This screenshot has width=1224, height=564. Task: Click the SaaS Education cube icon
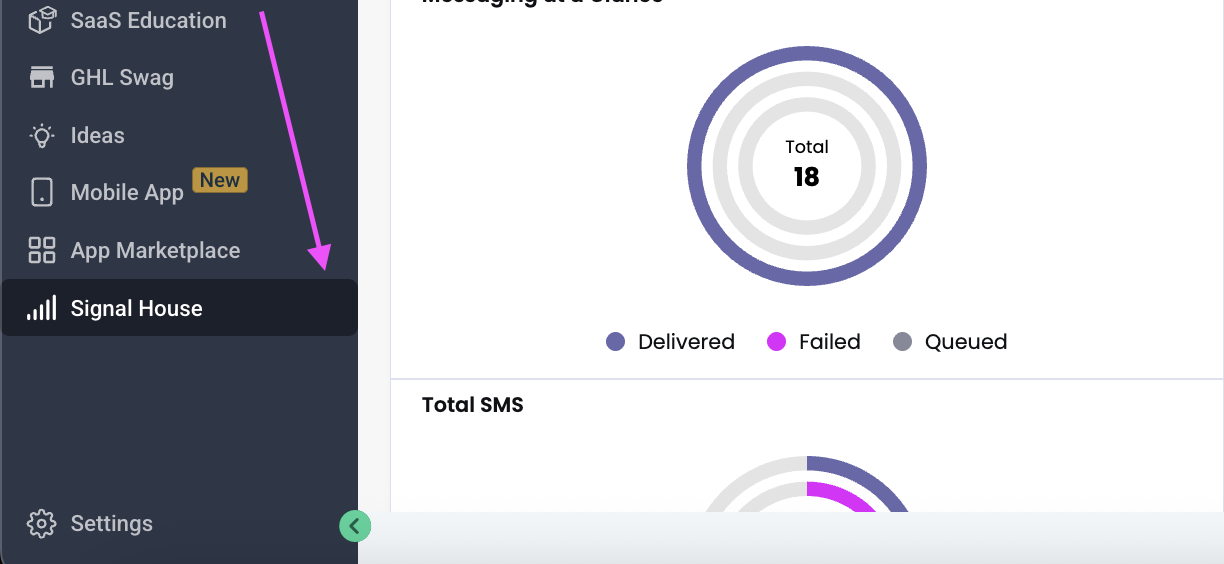(x=42, y=20)
